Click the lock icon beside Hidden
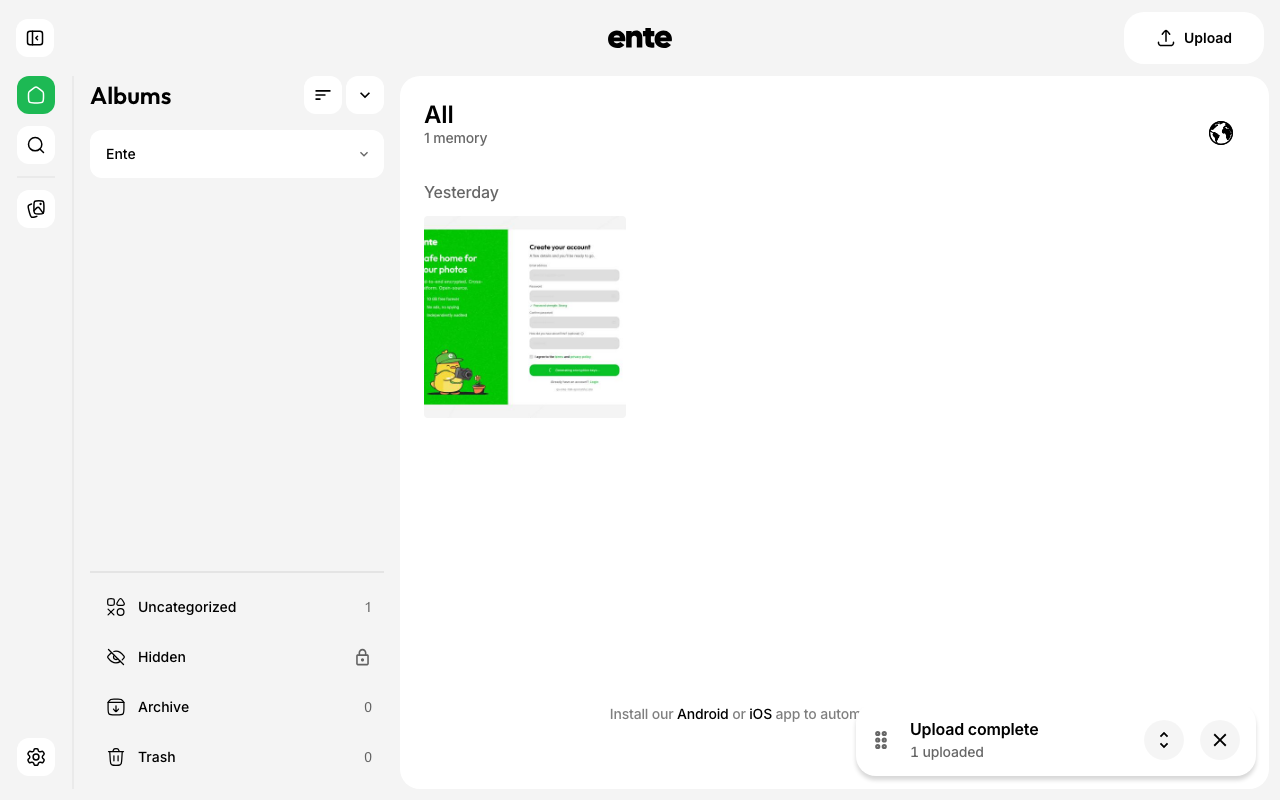 pos(363,657)
